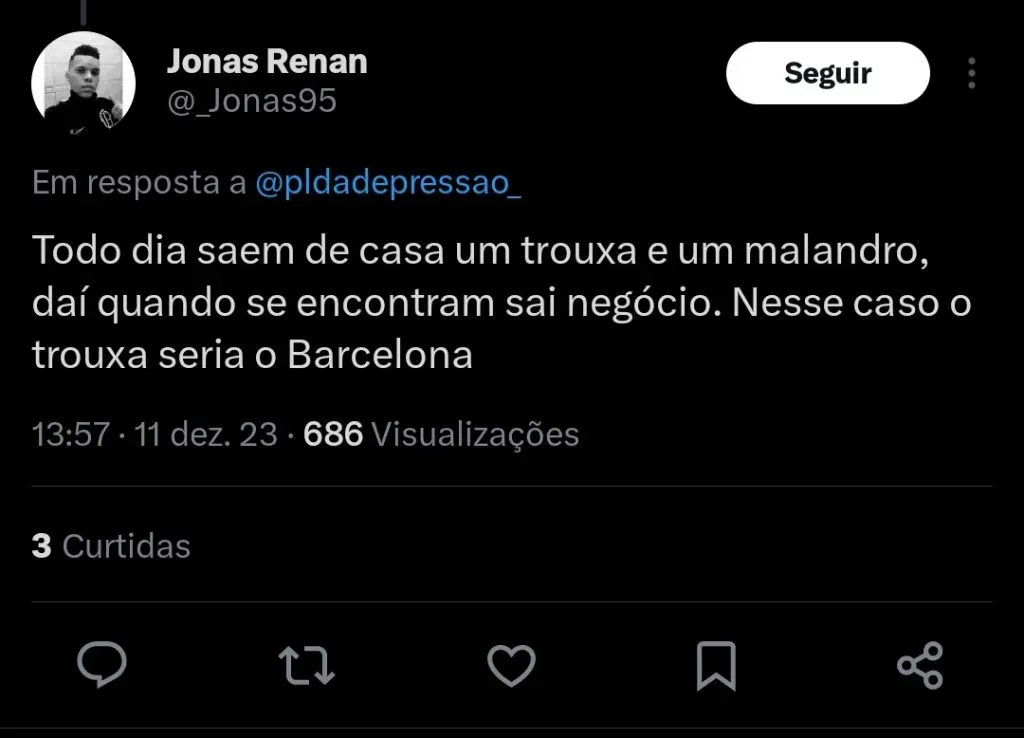Open the @pldadepressao_ mention link
The height and width of the screenshot is (738, 1024).
pos(389,183)
